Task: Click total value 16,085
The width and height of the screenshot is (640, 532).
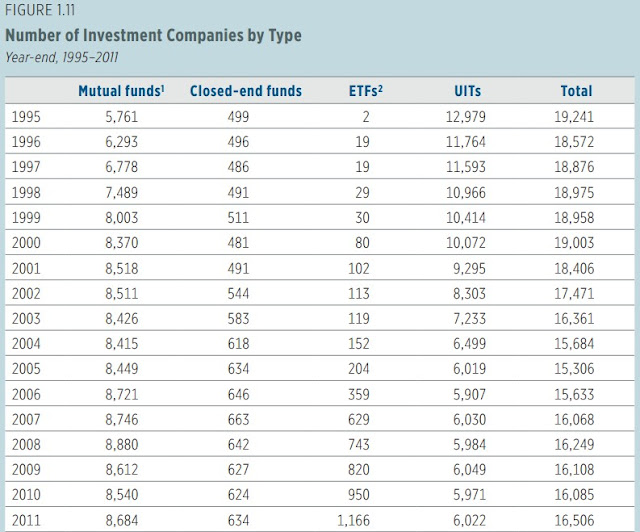Action: click(x=574, y=494)
